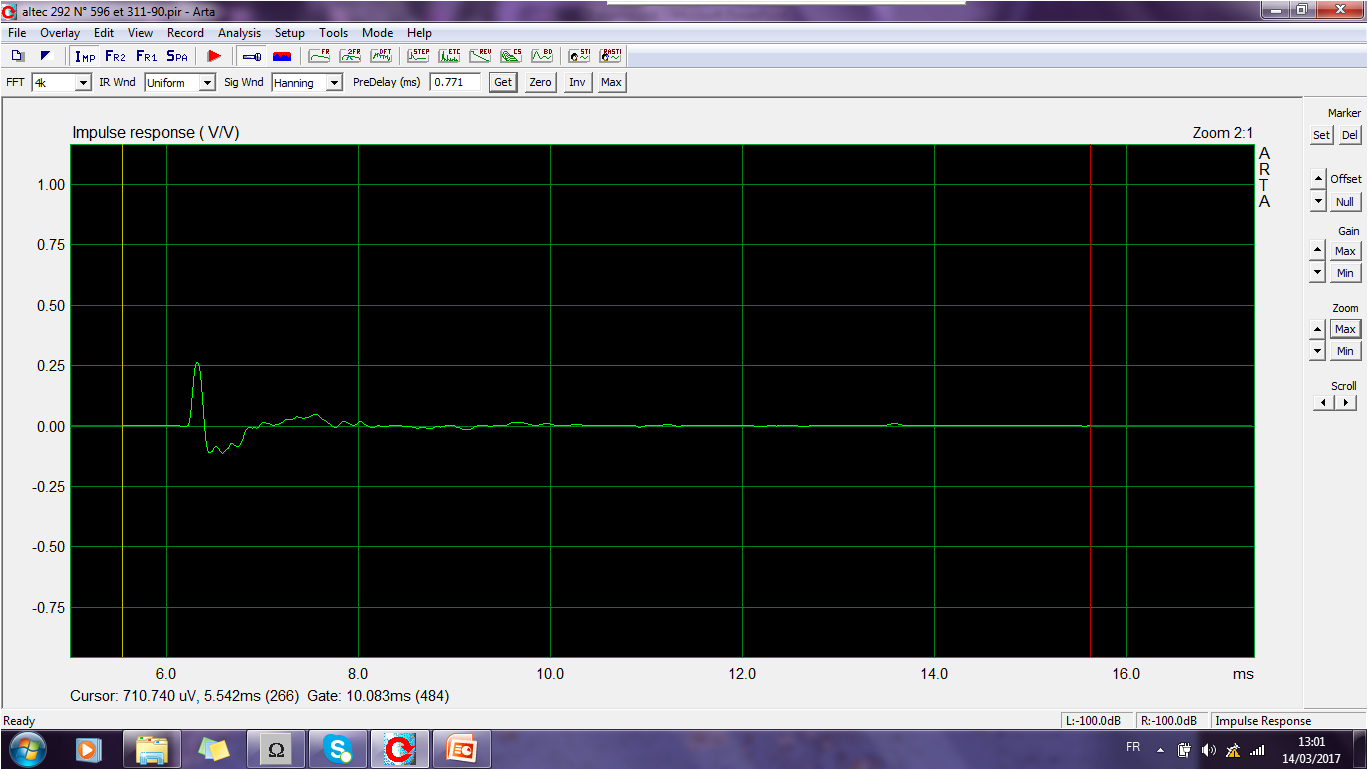This screenshot has height=770, width=1368.
Task: Open the Overlay menu
Action: click(x=59, y=33)
